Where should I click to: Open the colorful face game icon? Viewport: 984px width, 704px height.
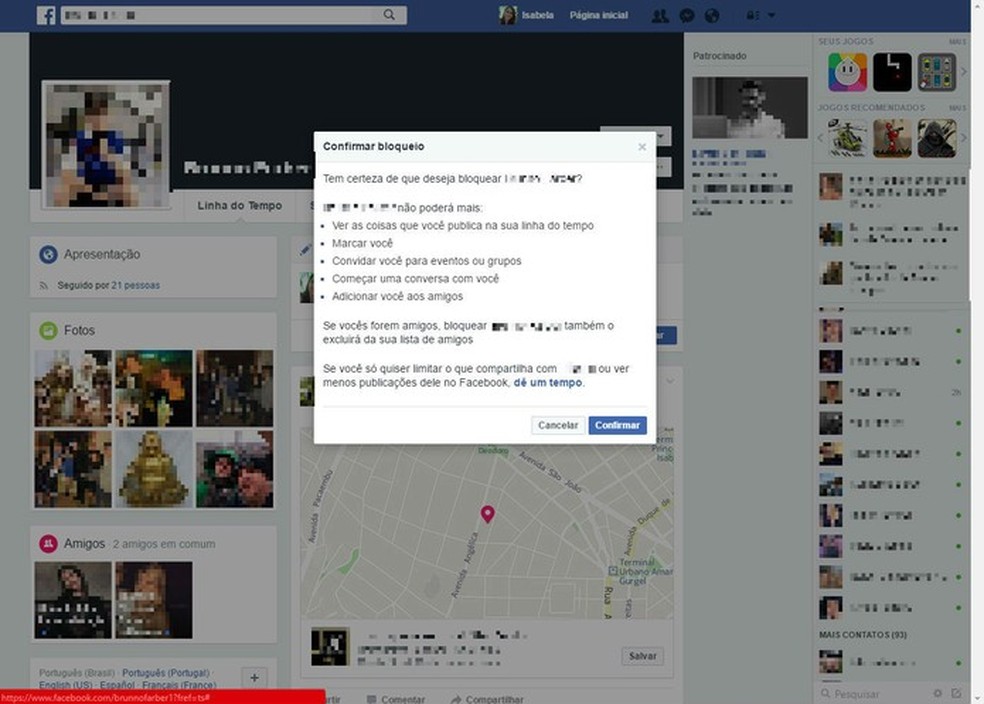pyautogui.click(x=847, y=72)
